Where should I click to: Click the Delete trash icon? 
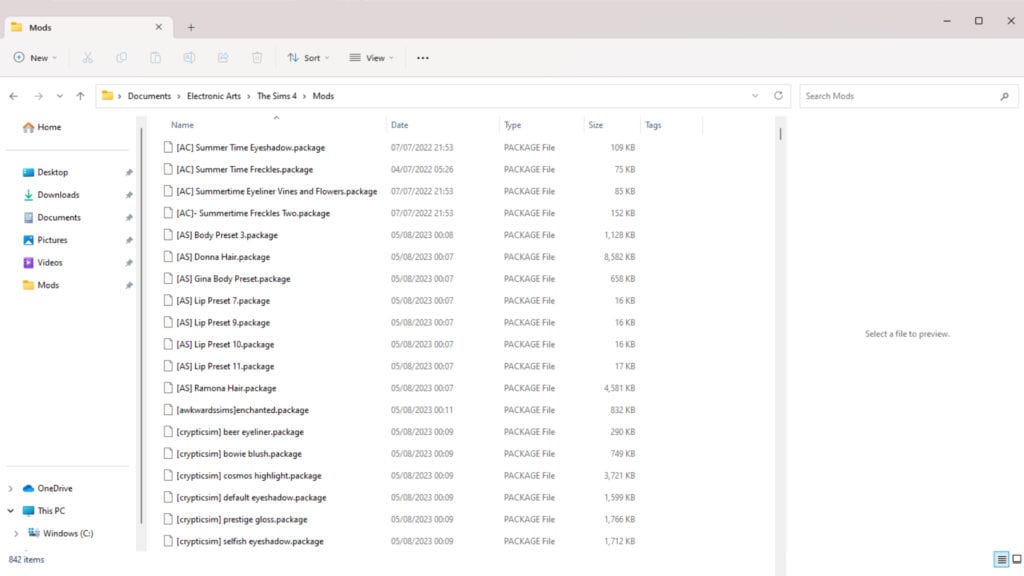[257, 57]
